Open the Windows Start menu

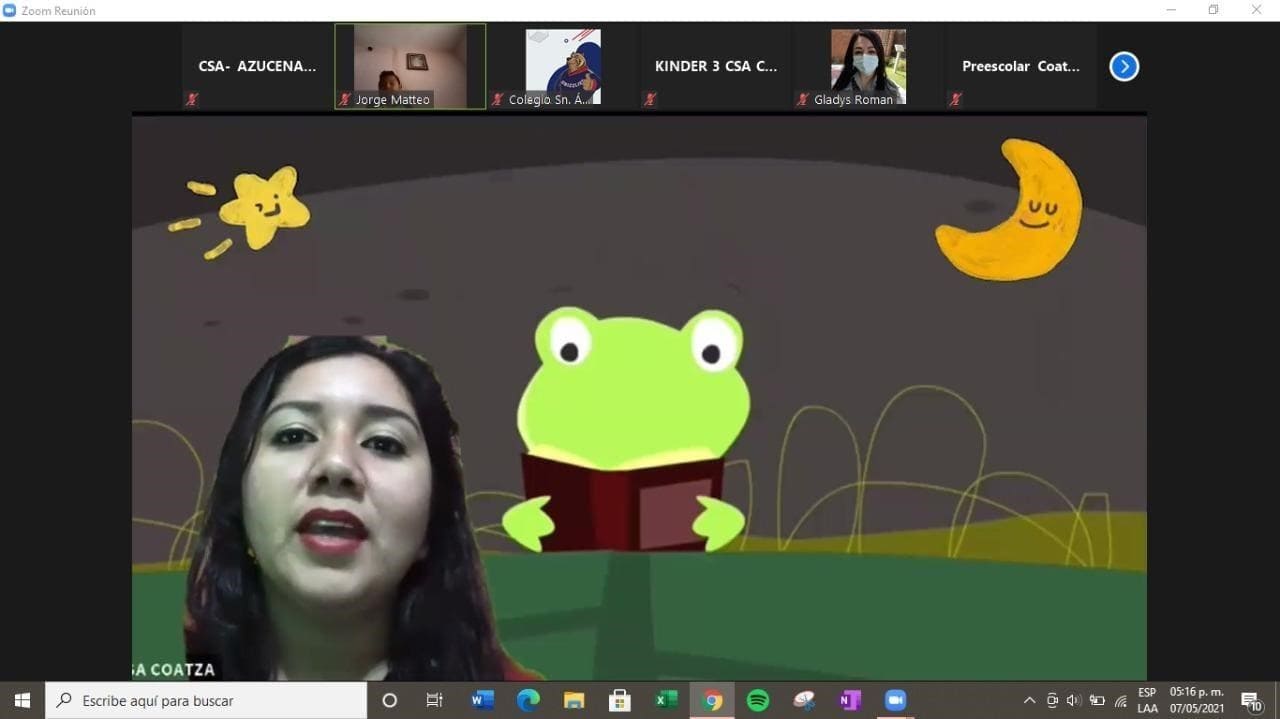(x=22, y=700)
